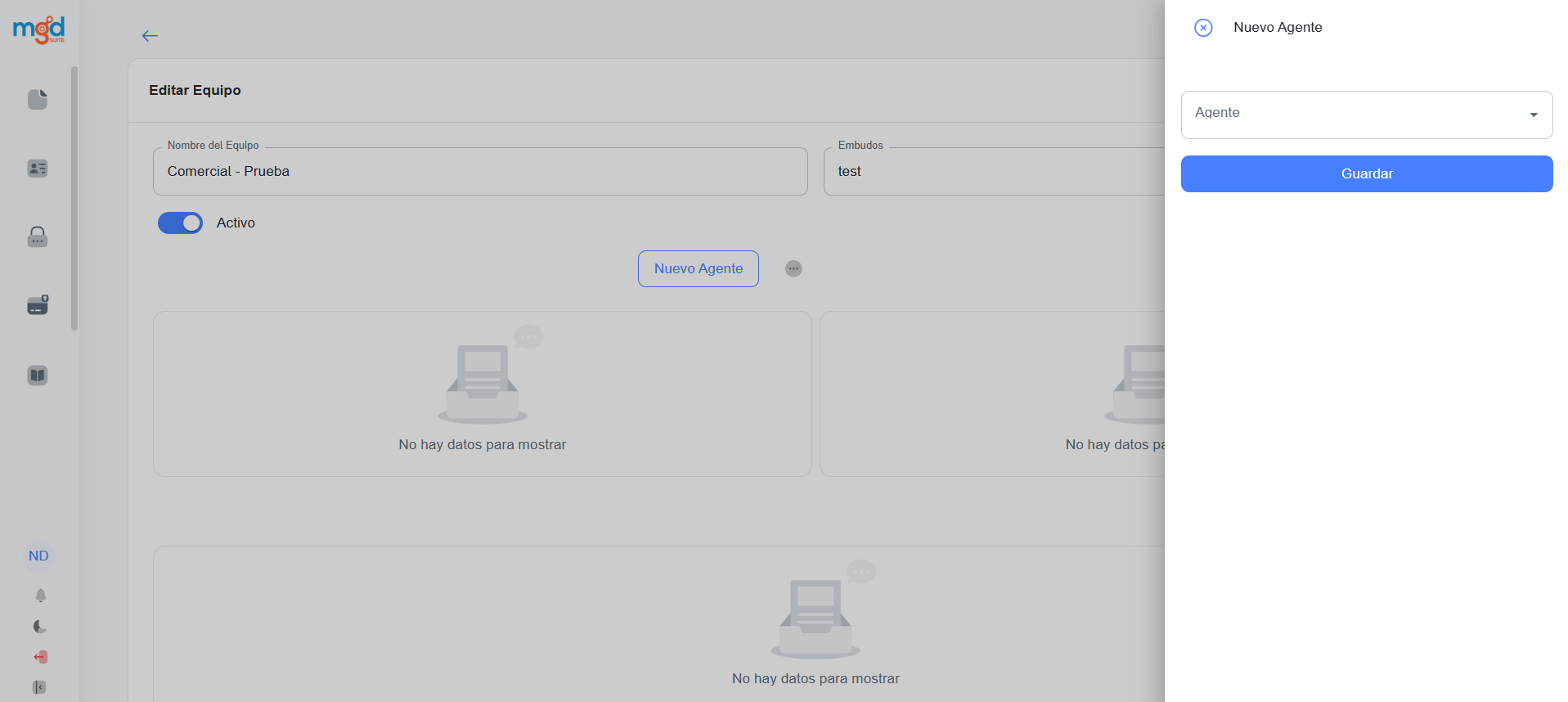The image size is (1568, 702).
Task: Collapse the sidebar with the panel icon
Action: (39, 687)
